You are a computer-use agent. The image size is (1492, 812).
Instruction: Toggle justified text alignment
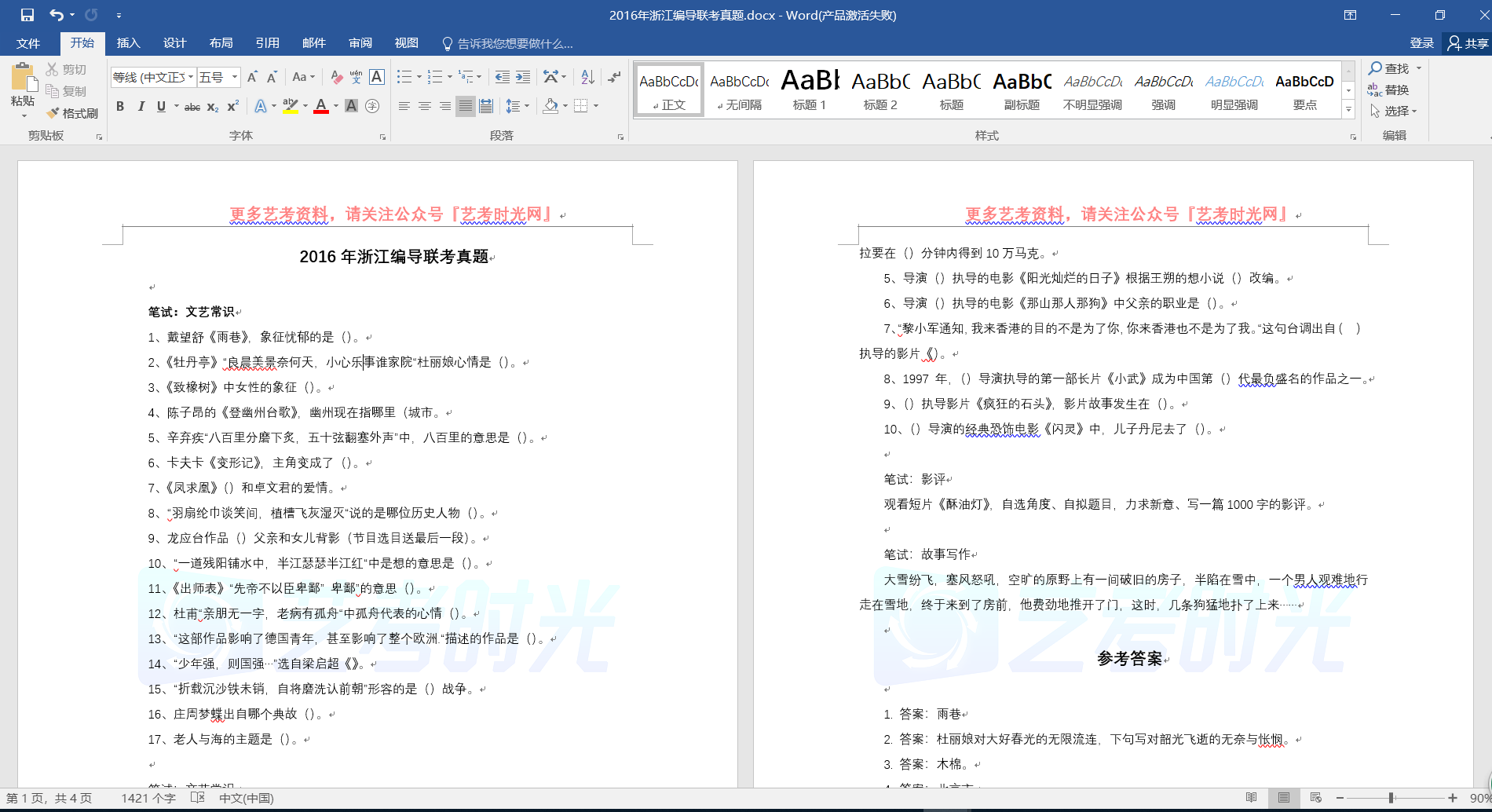click(466, 106)
